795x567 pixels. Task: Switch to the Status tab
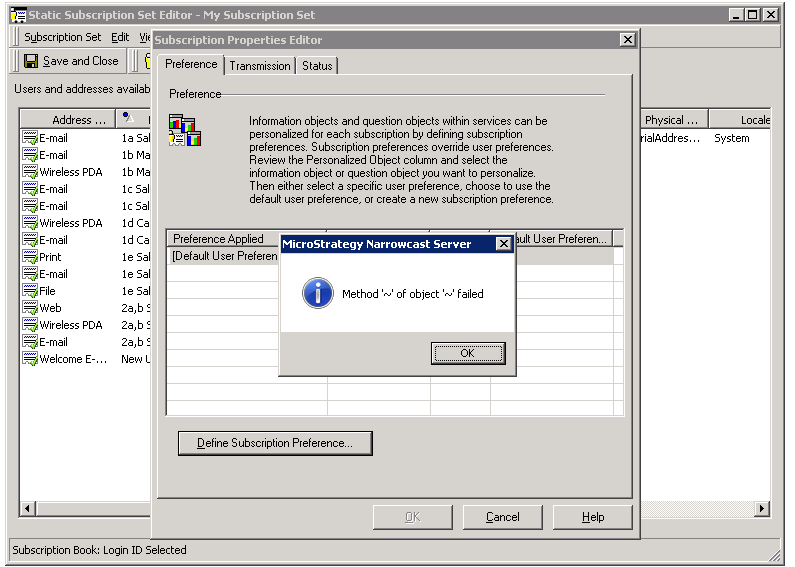pyautogui.click(x=317, y=66)
